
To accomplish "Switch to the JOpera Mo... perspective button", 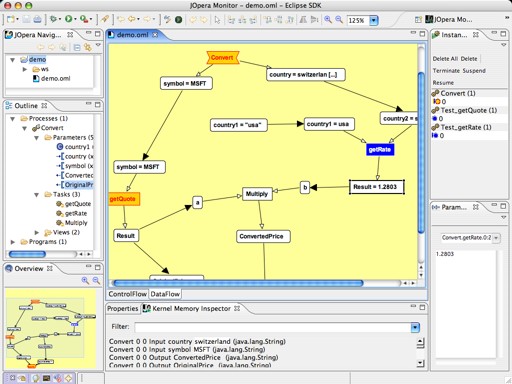I will pyautogui.click(x=449, y=20).
